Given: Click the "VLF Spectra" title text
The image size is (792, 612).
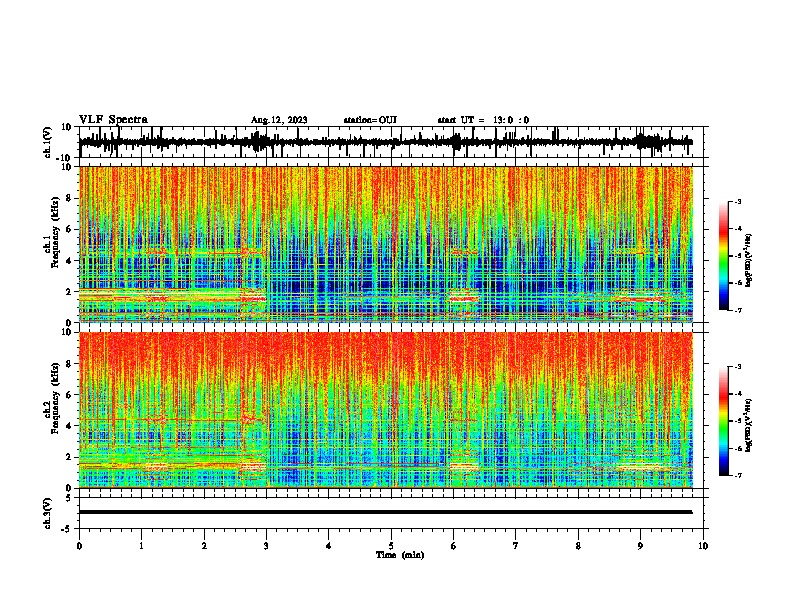Looking at the screenshot, I should tap(113, 120).
